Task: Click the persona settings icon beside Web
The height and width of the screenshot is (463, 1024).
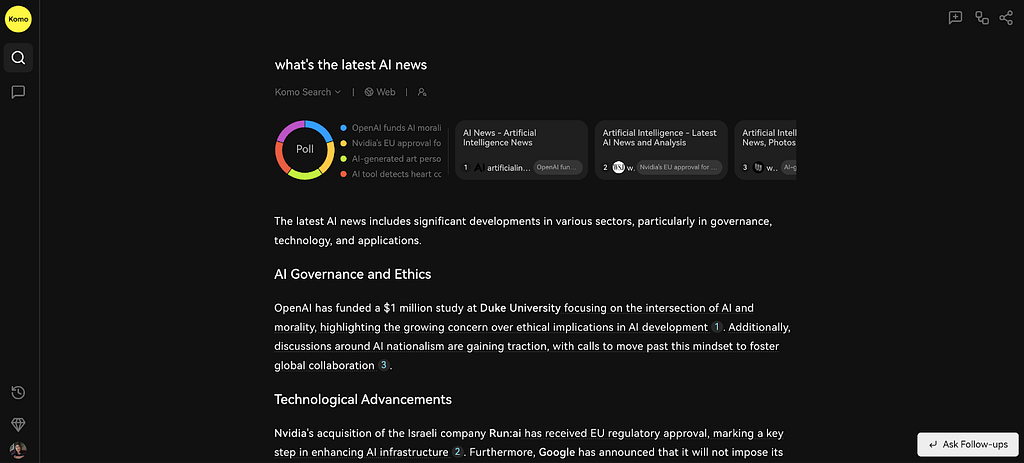Action: point(422,92)
